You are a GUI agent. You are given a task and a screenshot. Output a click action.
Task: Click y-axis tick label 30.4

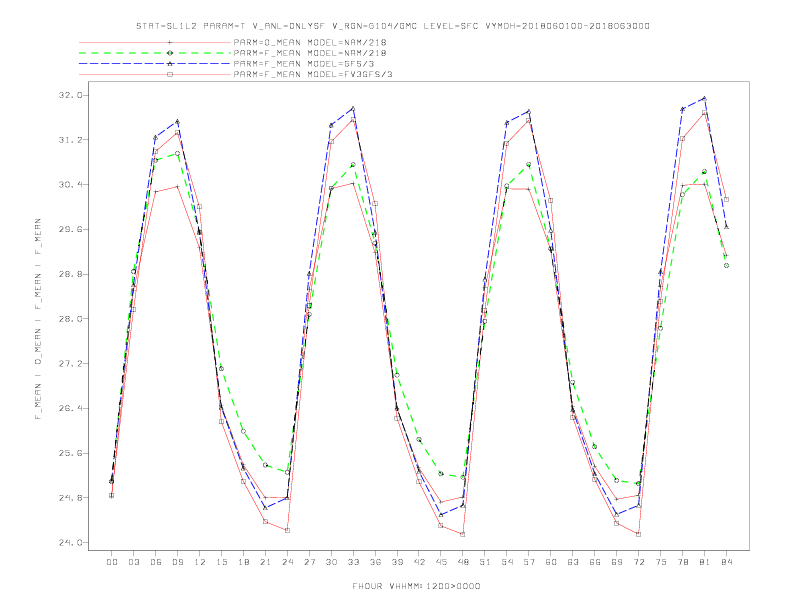coord(70,184)
